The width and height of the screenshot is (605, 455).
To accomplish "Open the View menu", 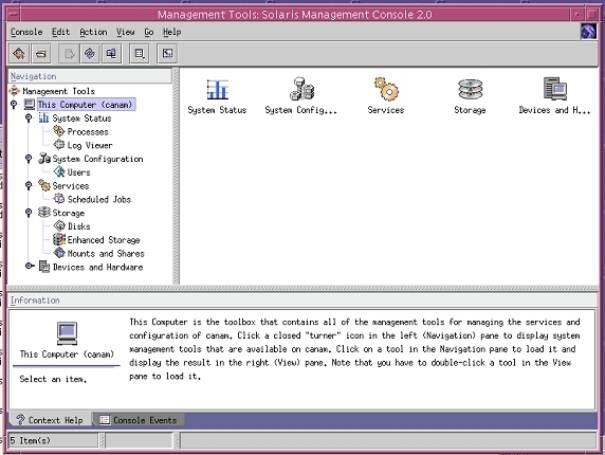I will pos(126,32).
